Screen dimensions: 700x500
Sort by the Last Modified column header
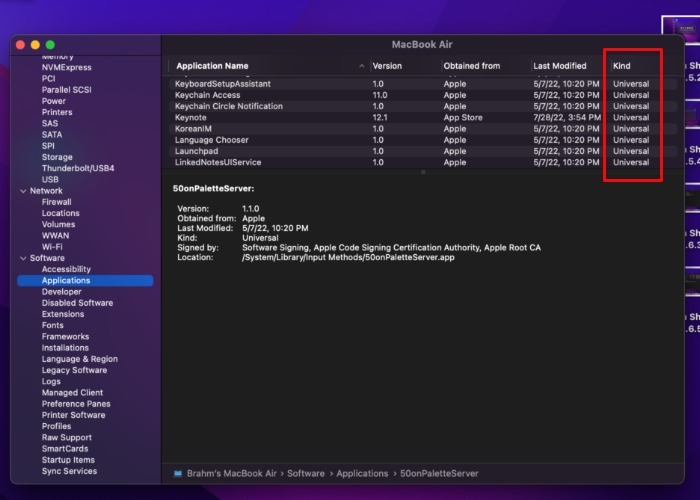click(560, 66)
